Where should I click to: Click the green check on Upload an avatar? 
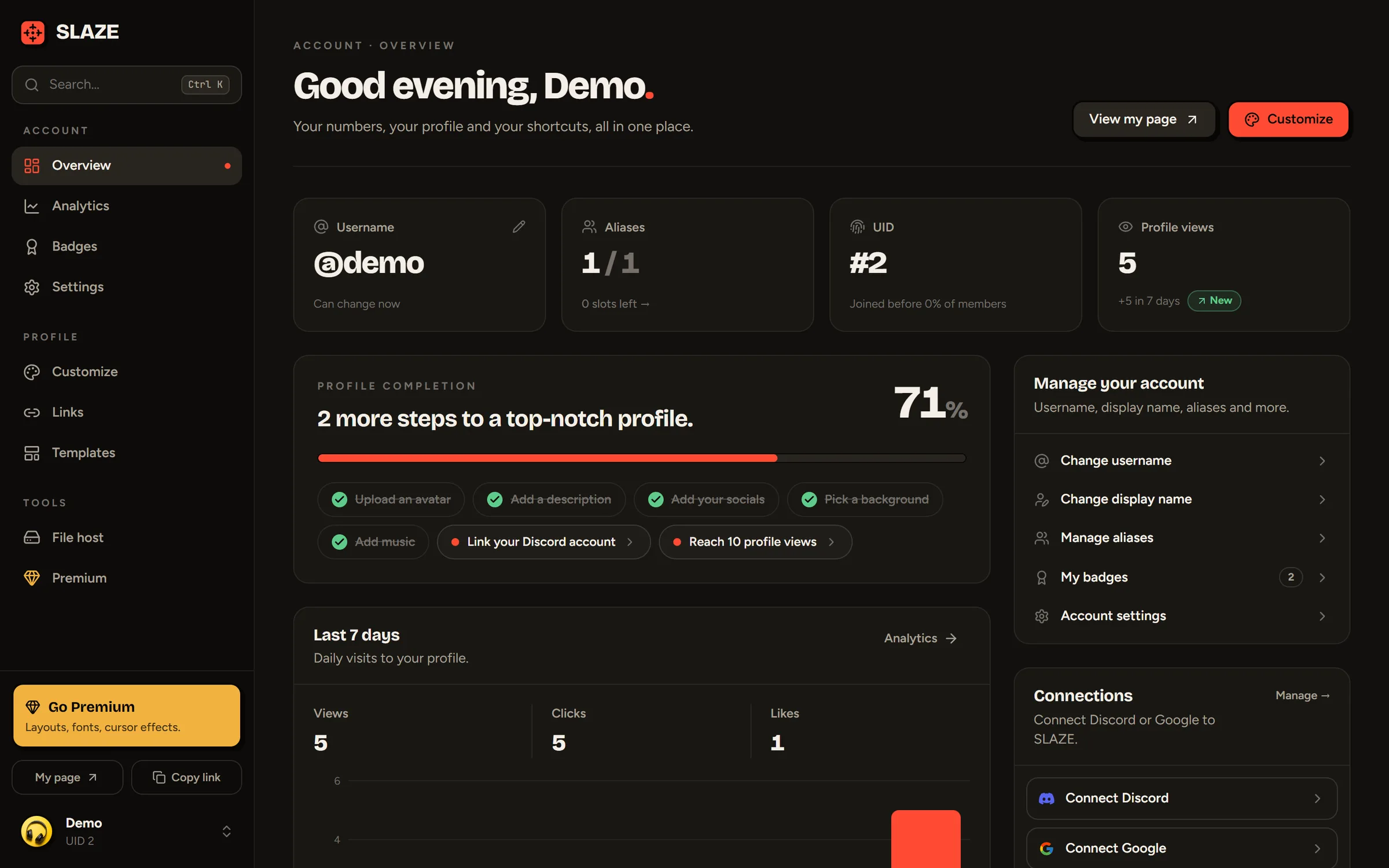tap(339, 499)
